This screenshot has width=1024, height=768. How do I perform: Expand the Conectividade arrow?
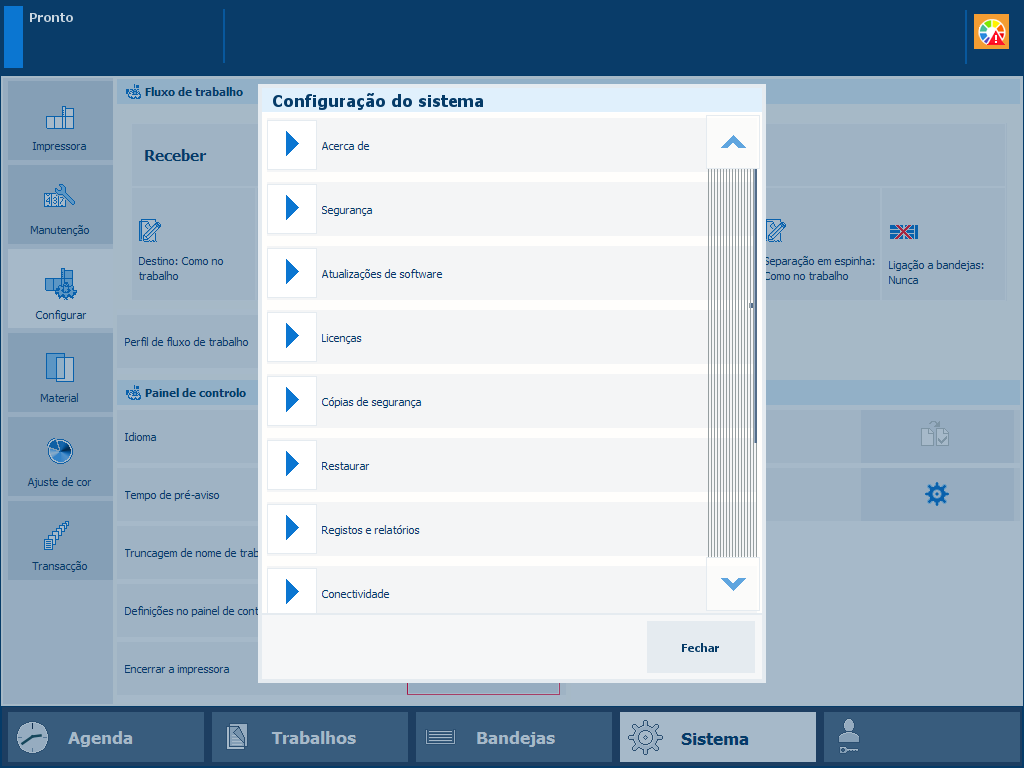click(292, 591)
